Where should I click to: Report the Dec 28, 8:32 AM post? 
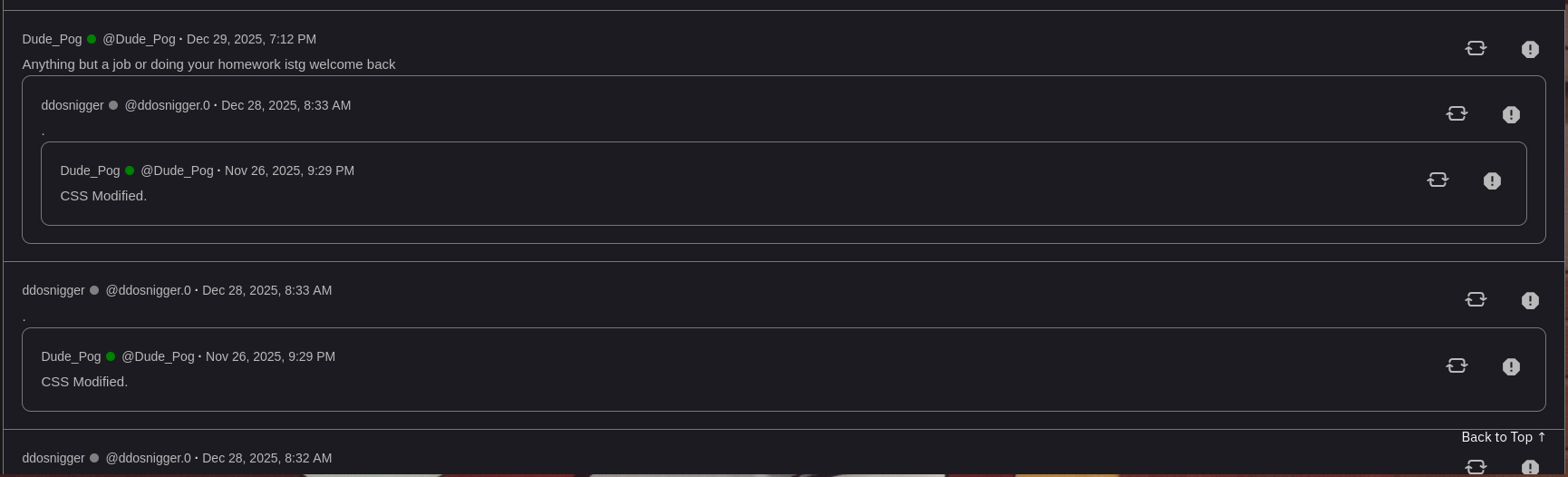(1530, 468)
